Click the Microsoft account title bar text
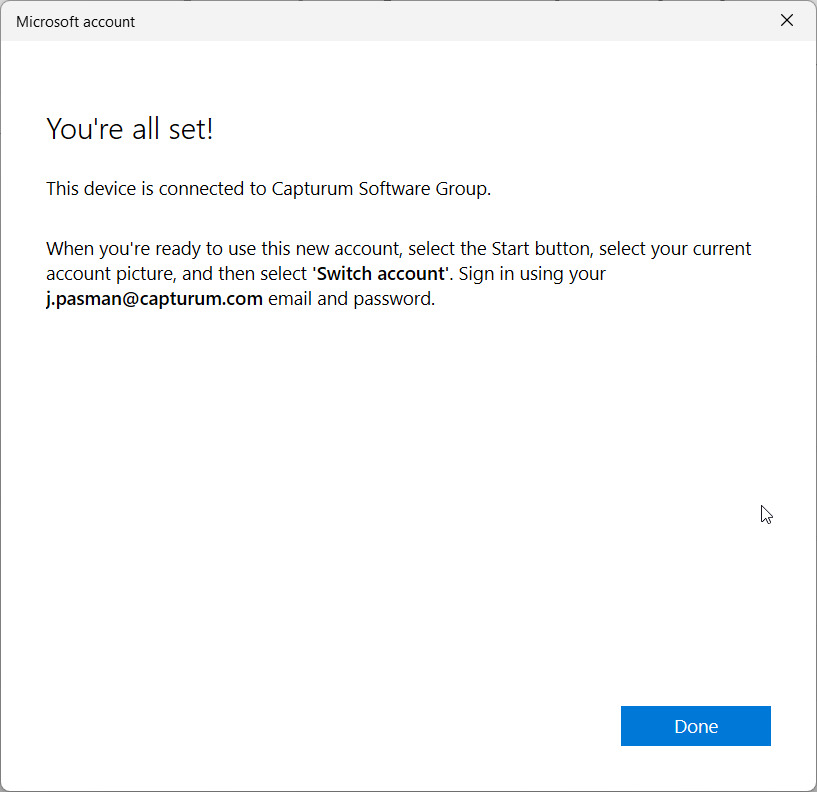 click(x=75, y=21)
